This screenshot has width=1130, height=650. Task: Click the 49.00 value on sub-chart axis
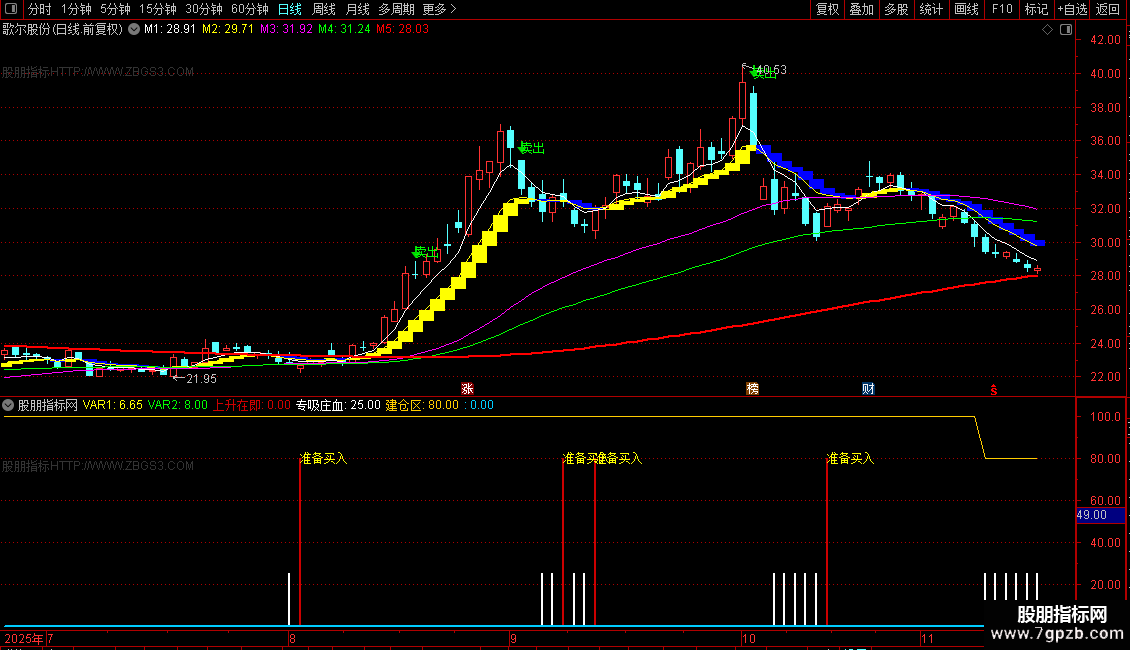(1092, 515)
